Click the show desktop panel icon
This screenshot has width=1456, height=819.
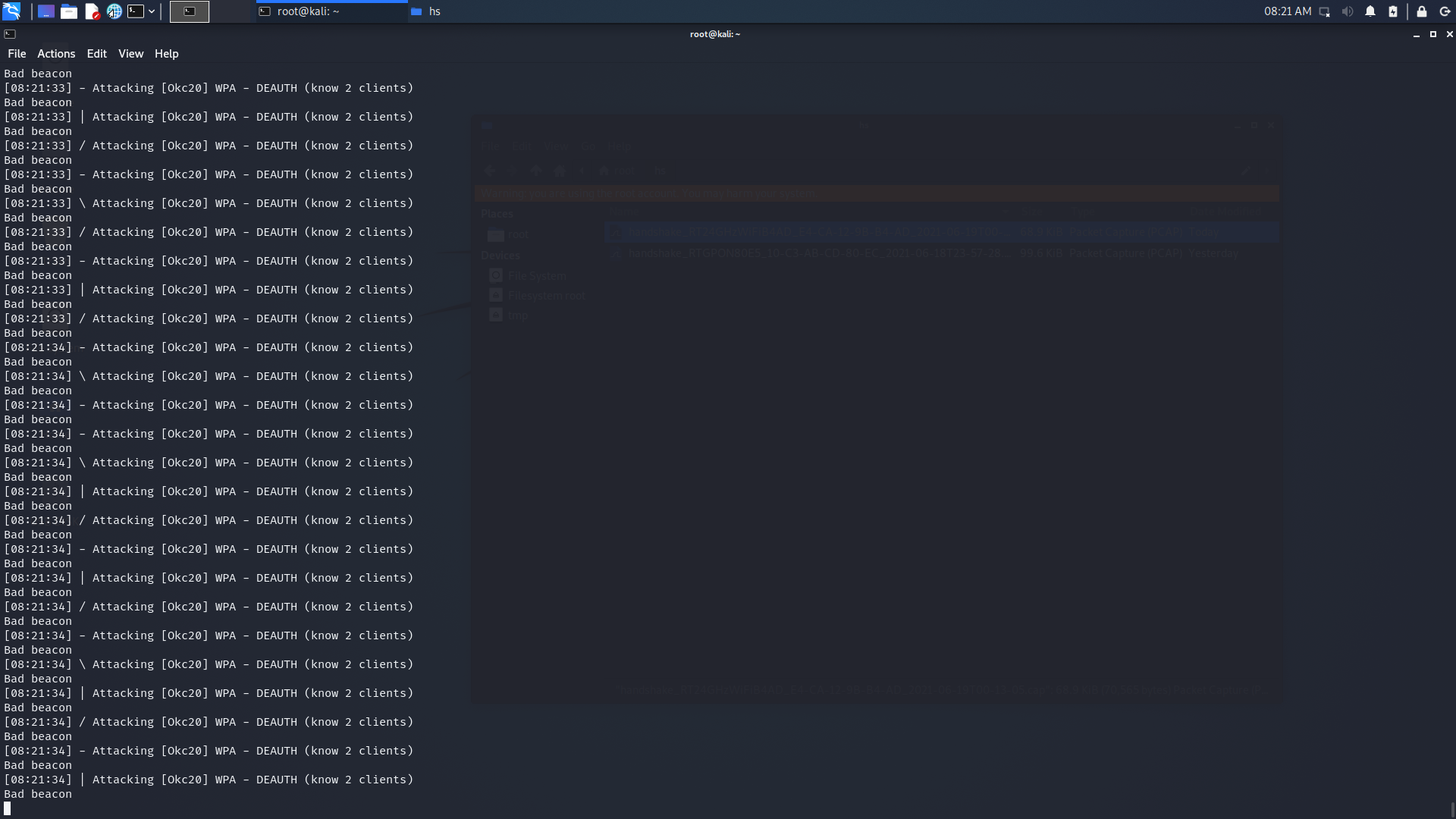pos(46,11)
